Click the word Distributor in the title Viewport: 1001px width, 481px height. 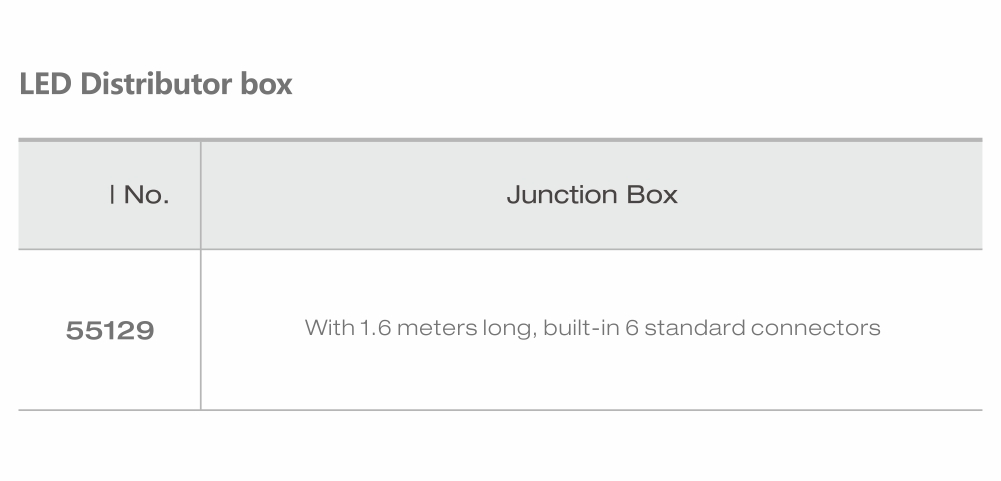(x=155, y=84)
